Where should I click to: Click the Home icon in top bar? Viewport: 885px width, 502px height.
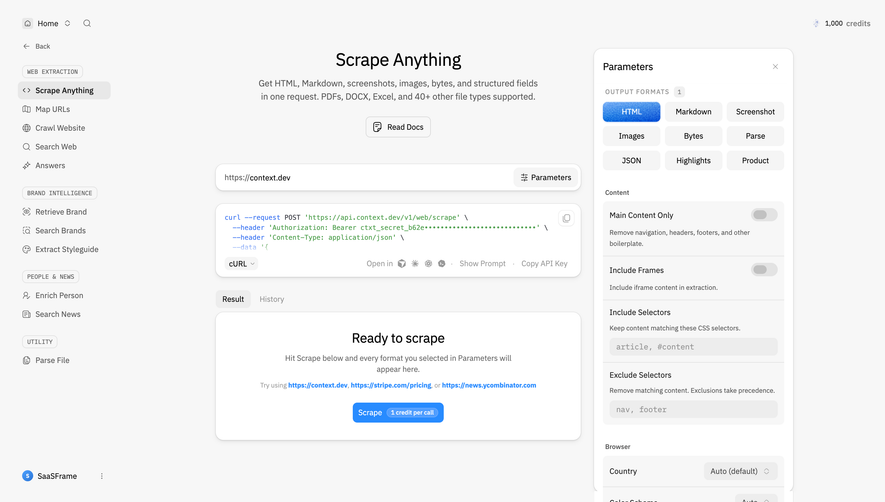pyautogui.click(x=28, y=23)
